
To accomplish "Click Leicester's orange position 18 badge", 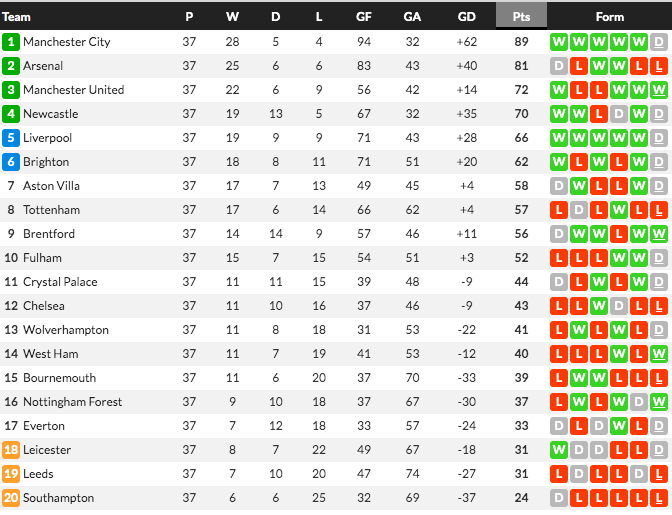I will pyautogui.click(x=11, y=450).
